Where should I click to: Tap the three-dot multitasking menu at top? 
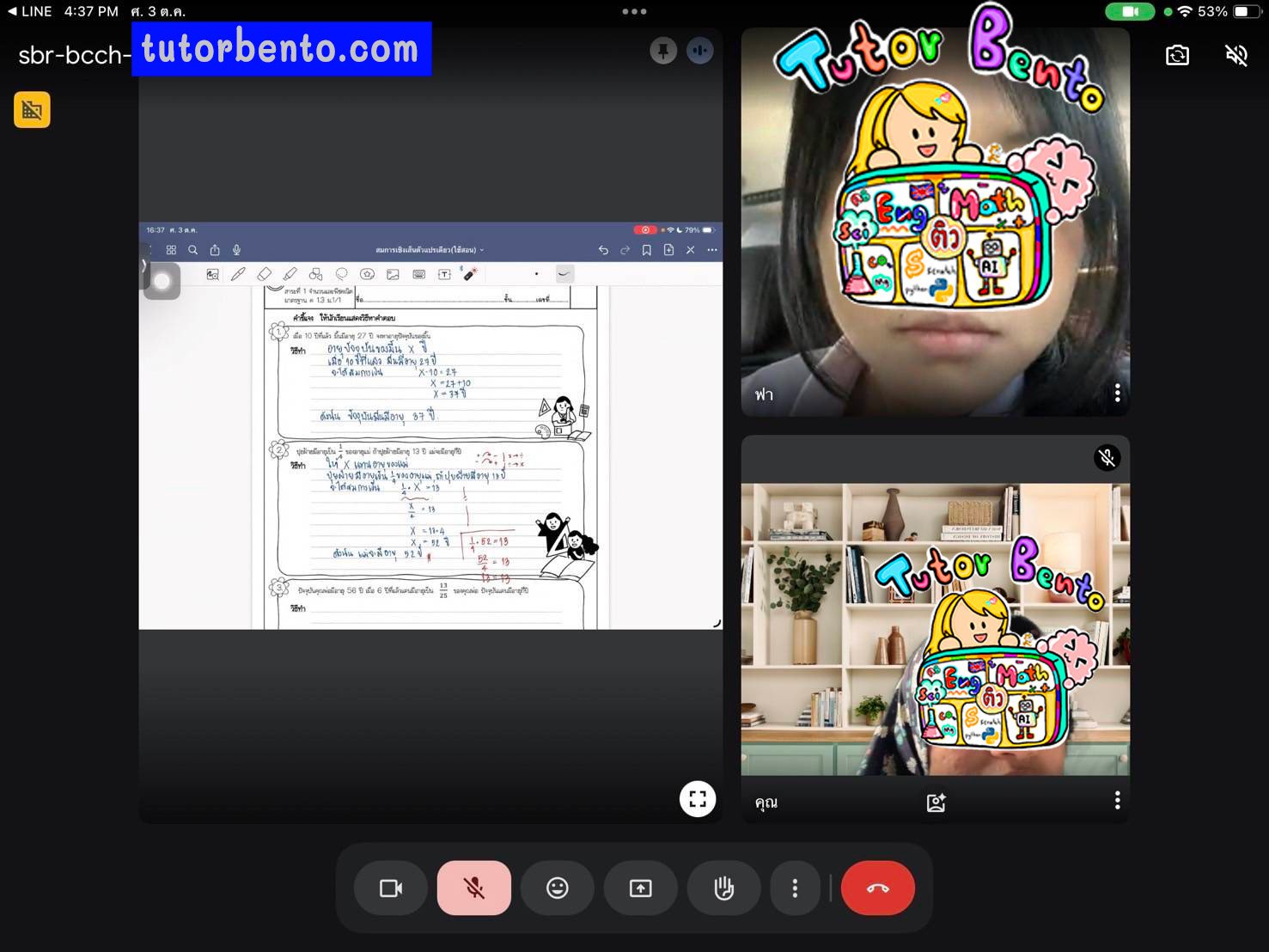634,12
